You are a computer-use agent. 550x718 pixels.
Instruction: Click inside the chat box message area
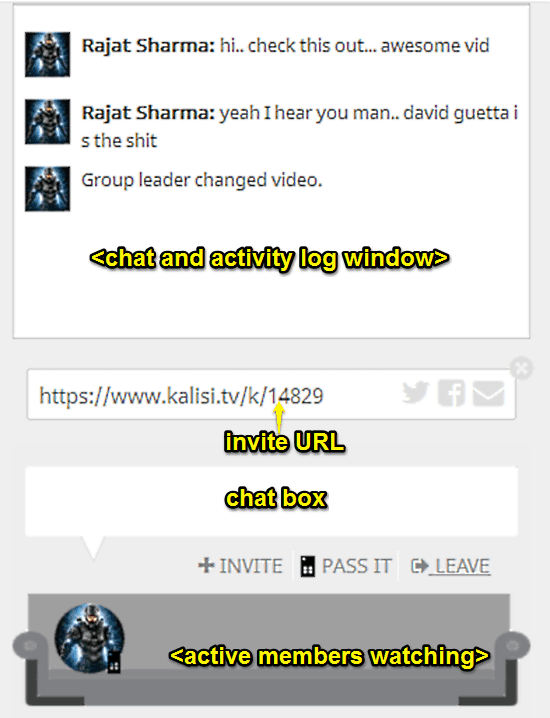click(x=271, y=501)
